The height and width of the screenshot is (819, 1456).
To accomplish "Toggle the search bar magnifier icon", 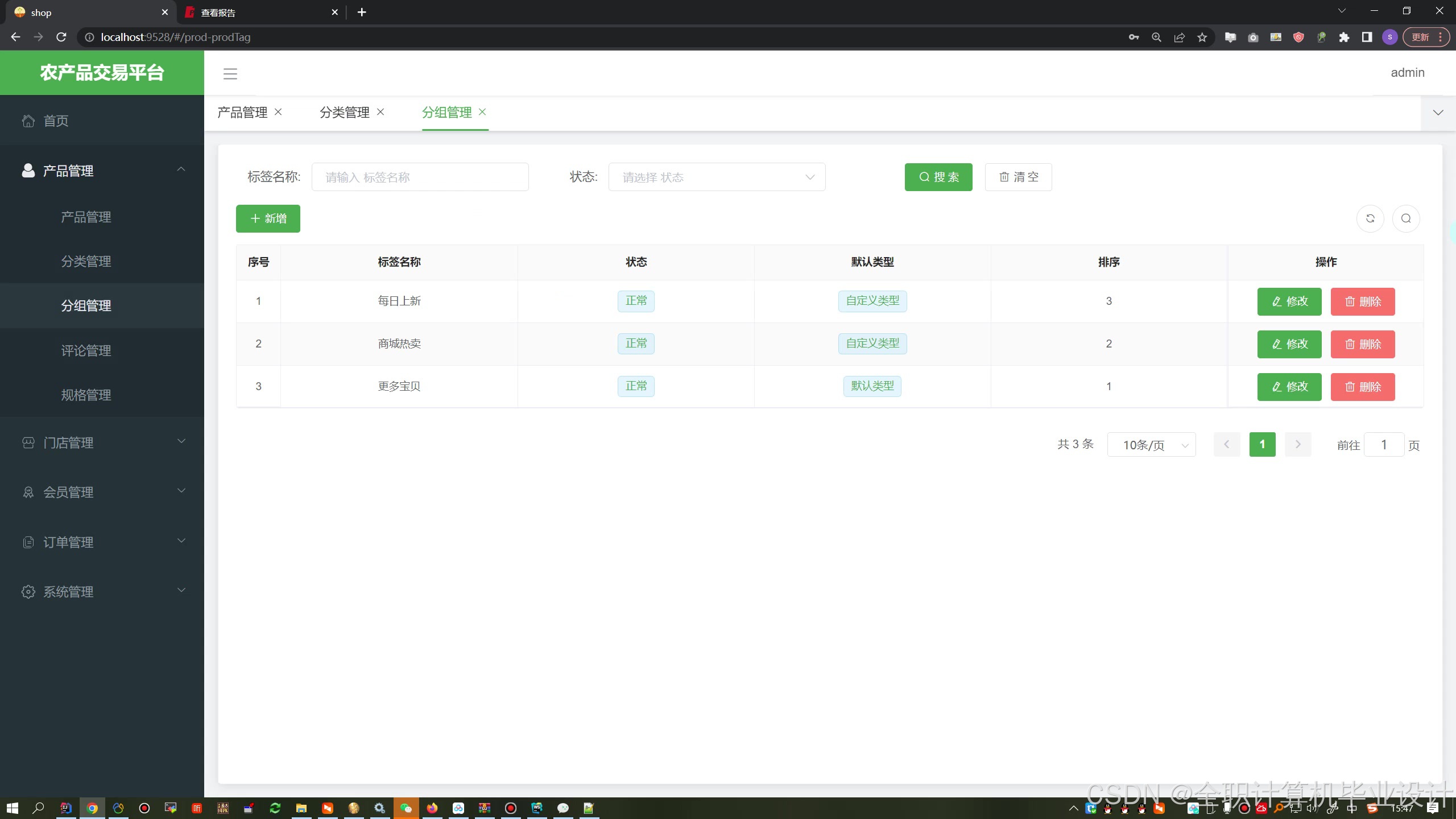I will [1406, 218].
